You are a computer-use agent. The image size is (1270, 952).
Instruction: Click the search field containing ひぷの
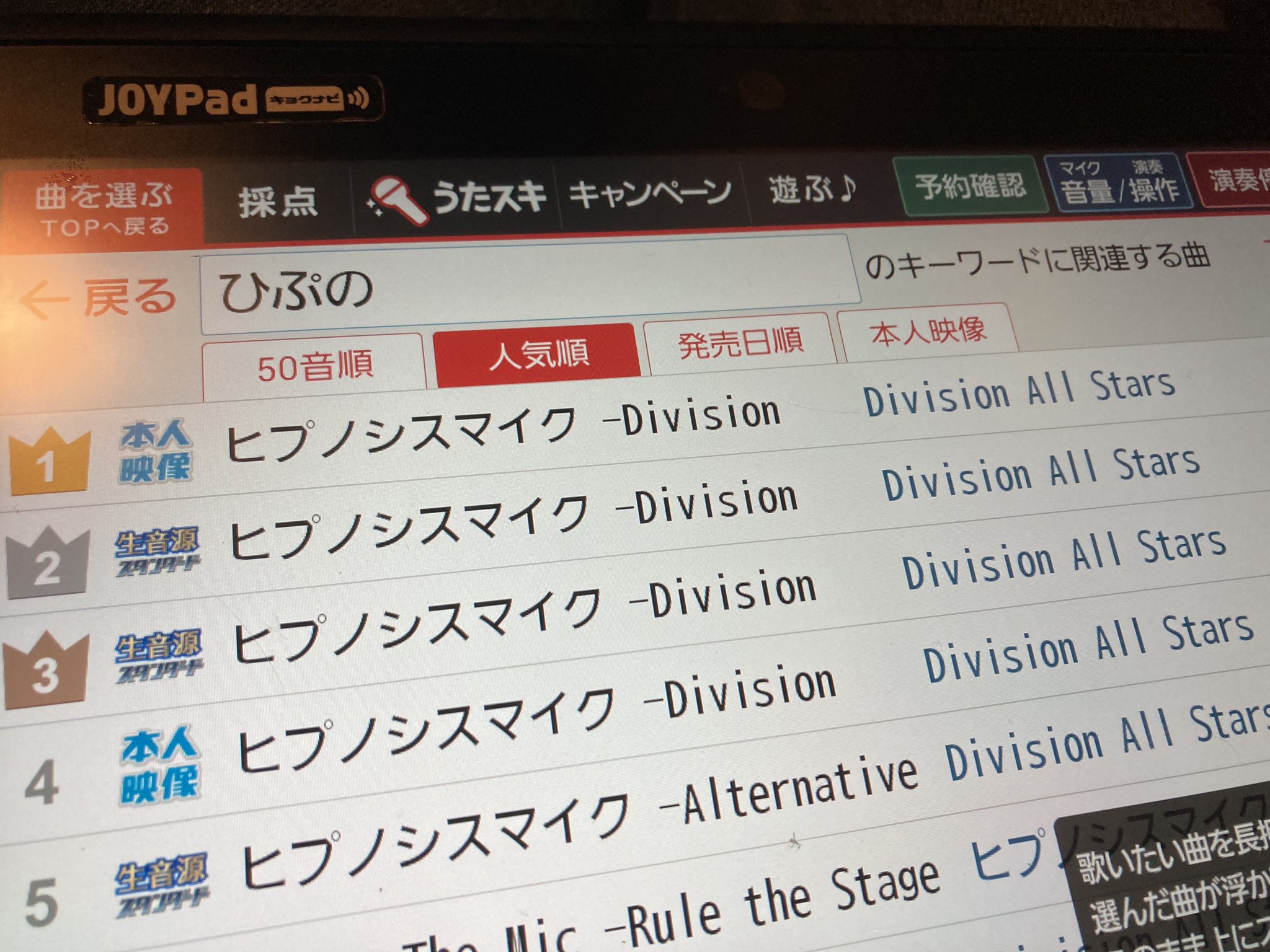coord(530,284)
